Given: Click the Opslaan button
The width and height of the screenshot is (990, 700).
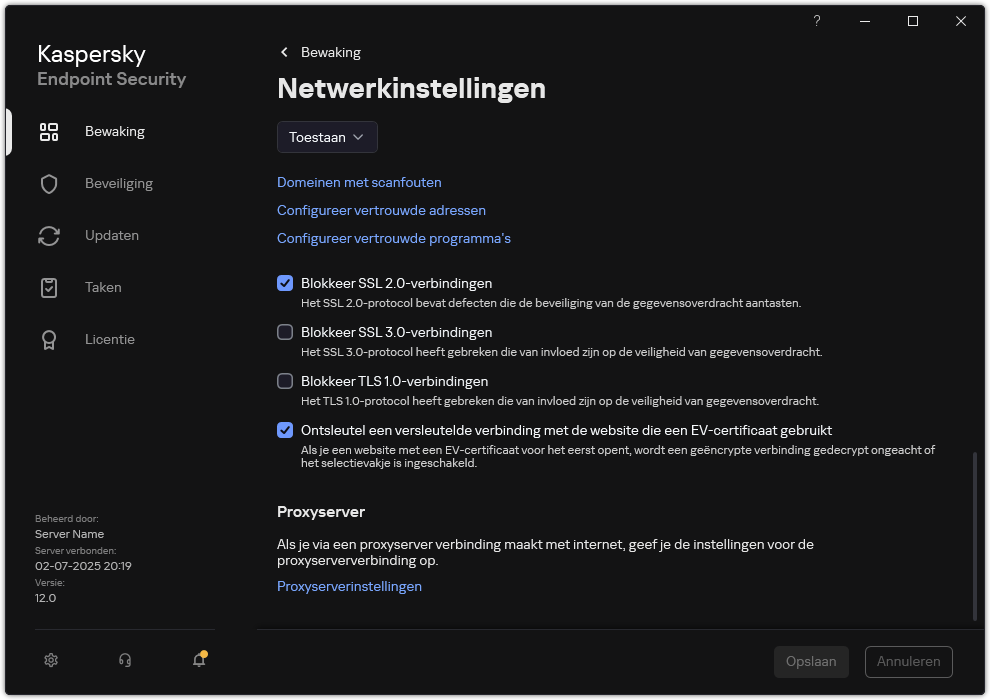Looking at the screenshot, I should click(811, 661).
